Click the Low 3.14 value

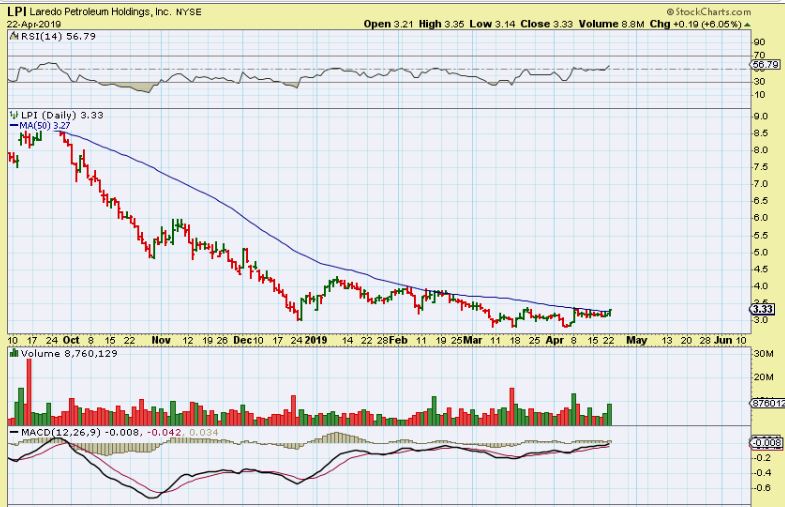click(492, 24)
